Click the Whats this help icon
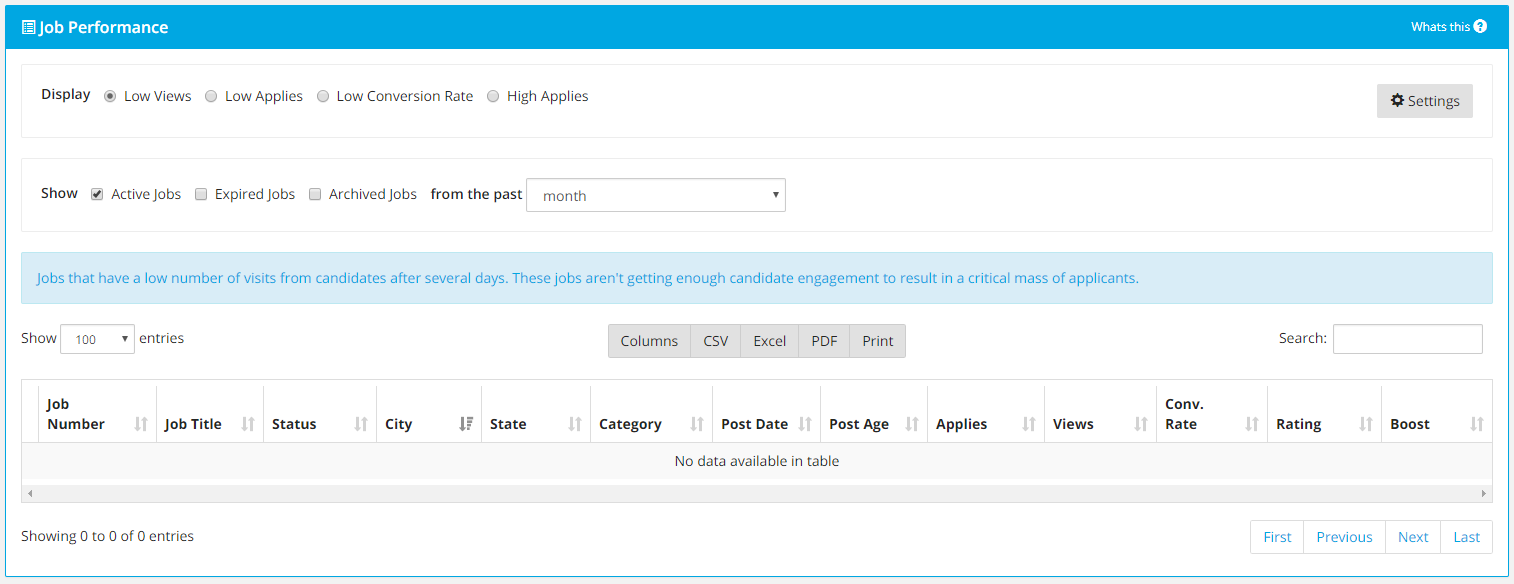The height and width of the screenshot is (584, 1514). (x=1480, y=27)
